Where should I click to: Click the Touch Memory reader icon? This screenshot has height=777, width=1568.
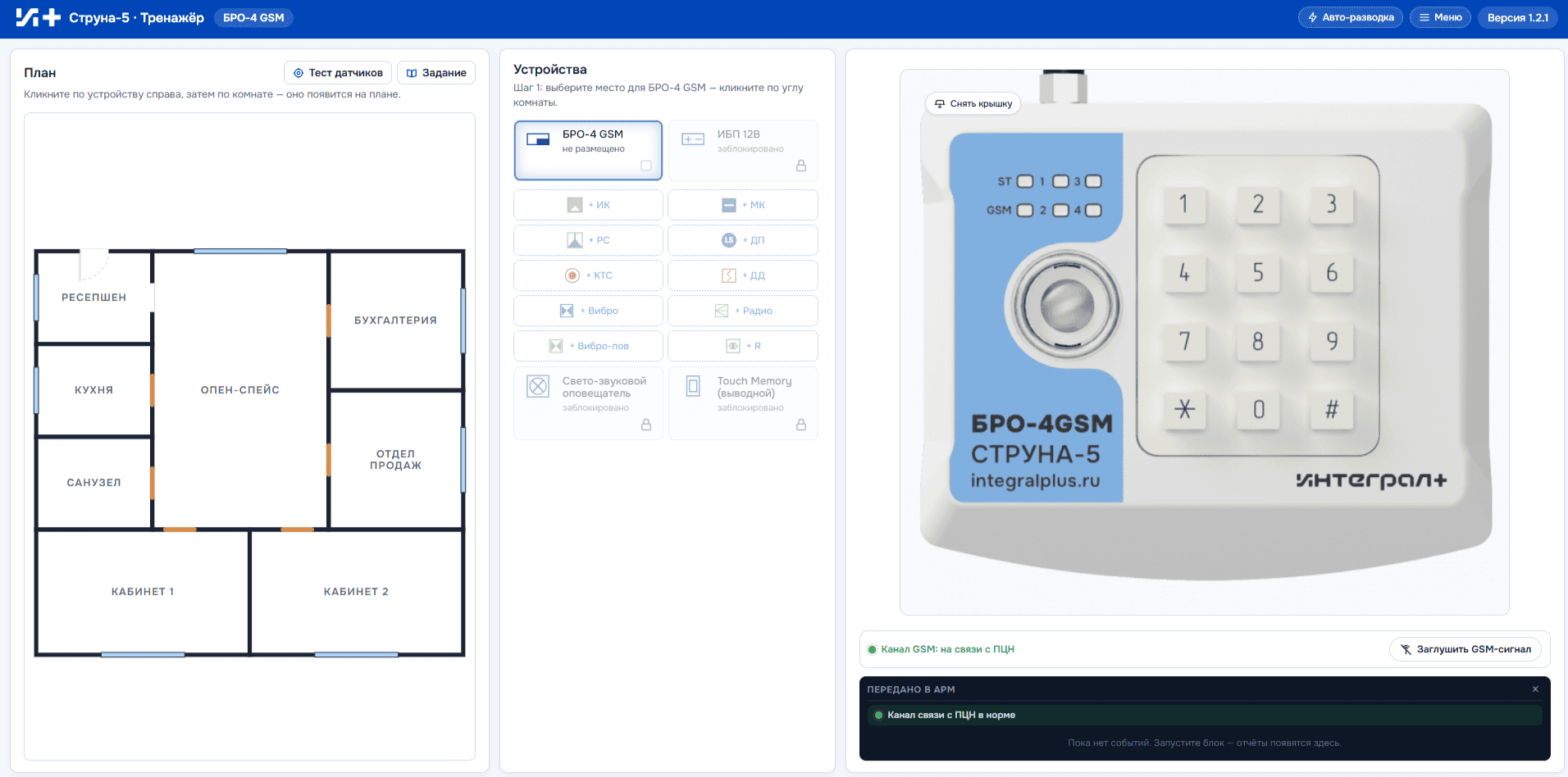click(x=693, y=386)
